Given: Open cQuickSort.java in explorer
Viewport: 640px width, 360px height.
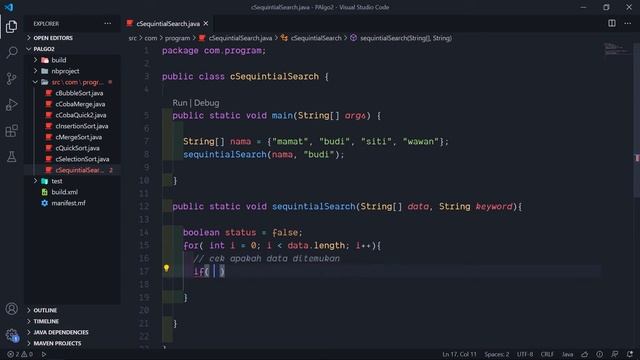Looking at the screenshot, I should (72, 148).
